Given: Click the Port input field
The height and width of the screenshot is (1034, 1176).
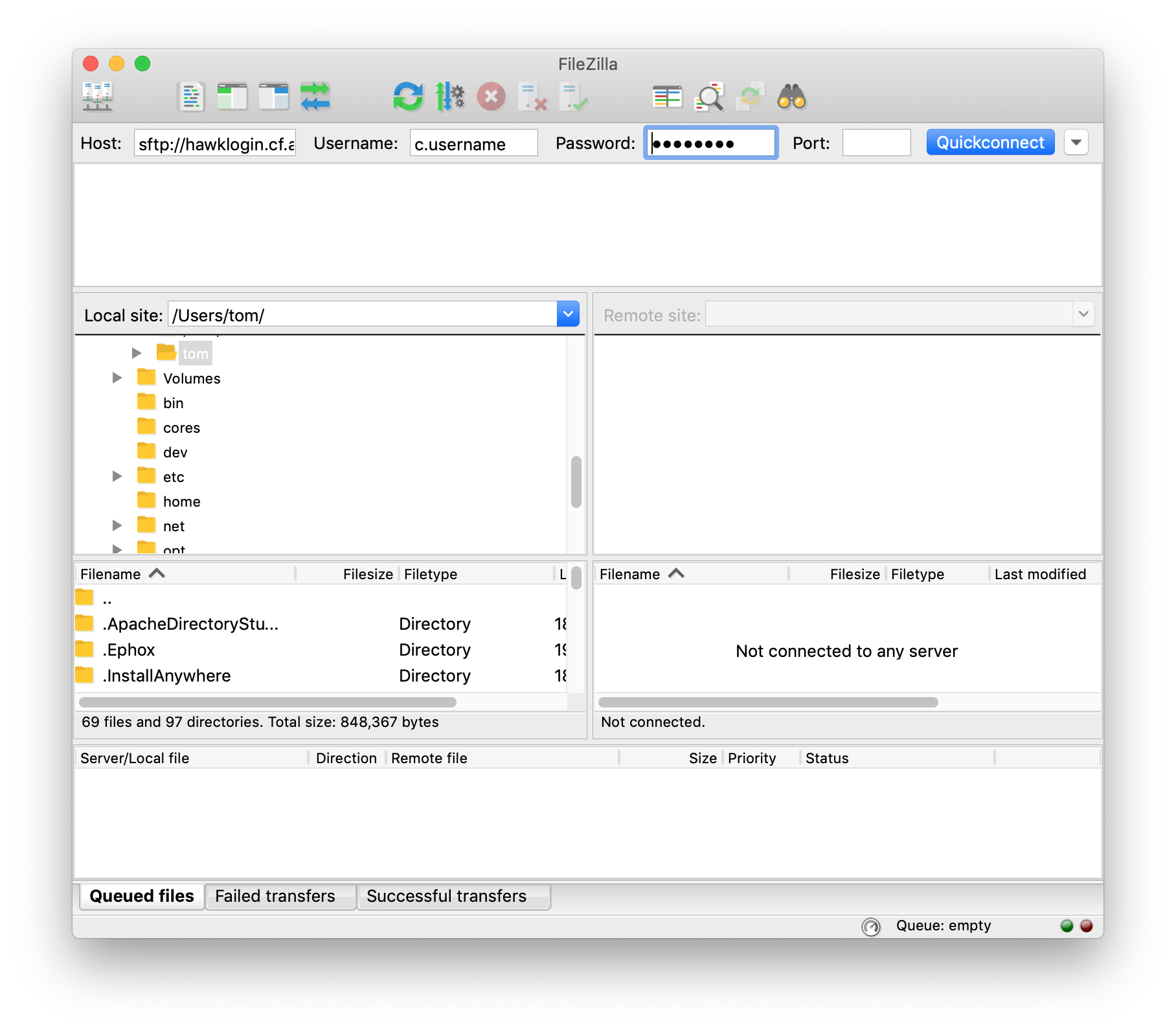Looking at the screenshot, I should coord(877,143).
